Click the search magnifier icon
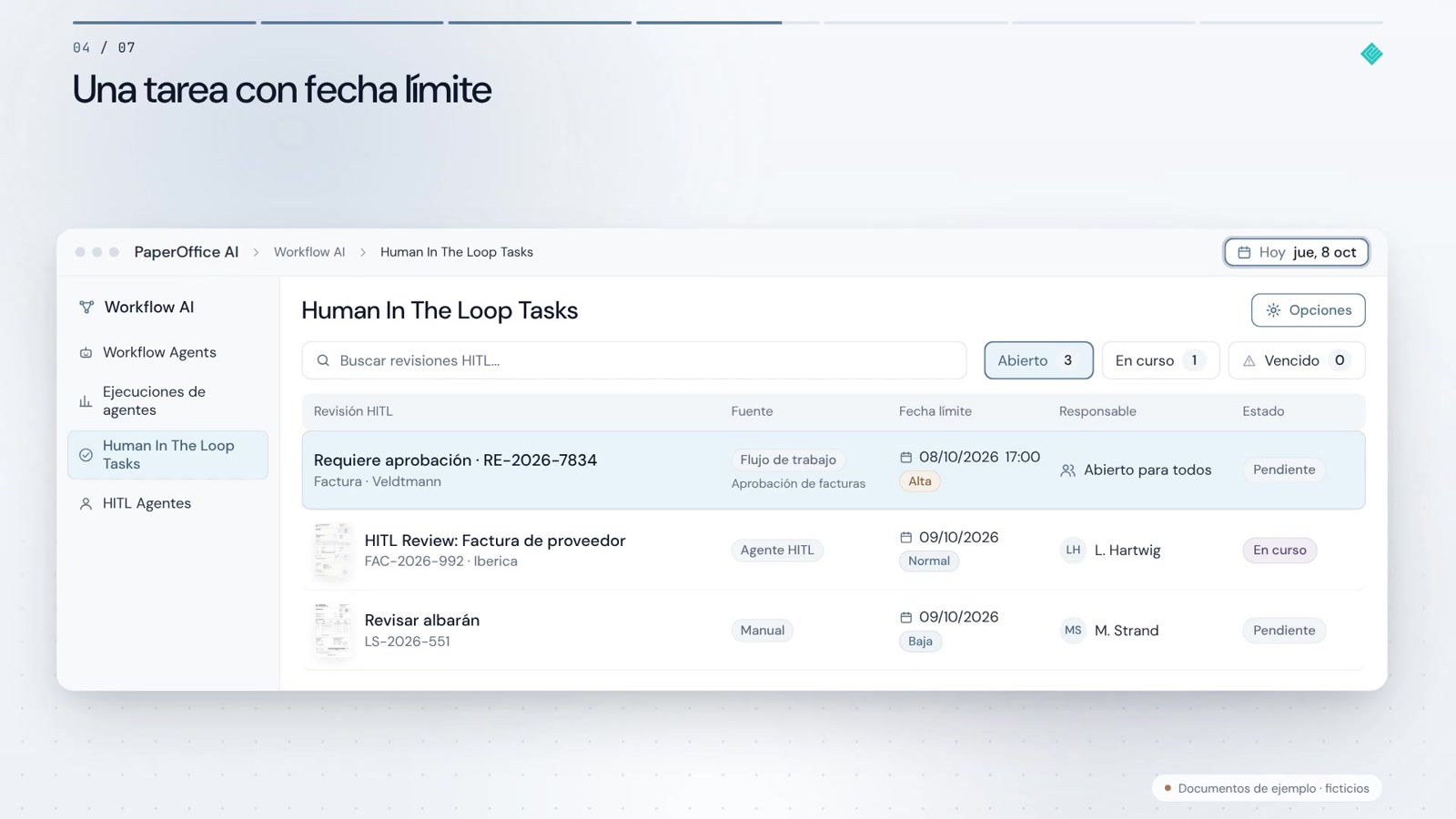This screenshot has height=819, width=1456. (323, 361)
